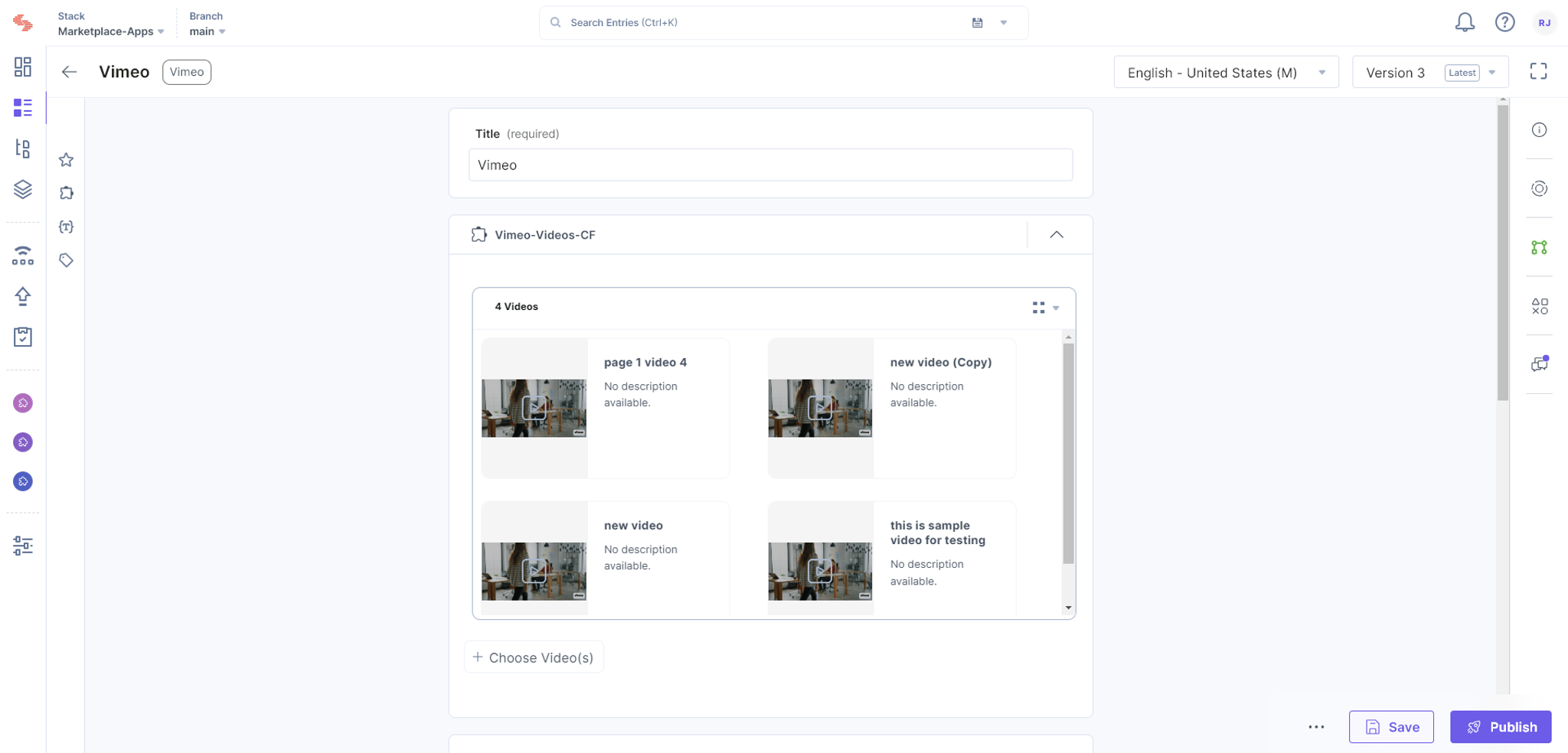The height and width of the screenshot is (753, 1568).
Task: Enter fullscreen with the expand icon
Action: 1538,71
